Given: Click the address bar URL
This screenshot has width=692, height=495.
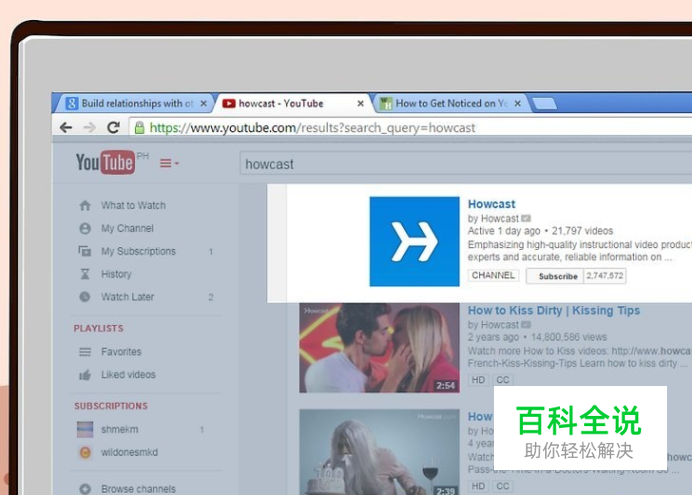Looking at the screenshot, I should [x=312, y=128].
